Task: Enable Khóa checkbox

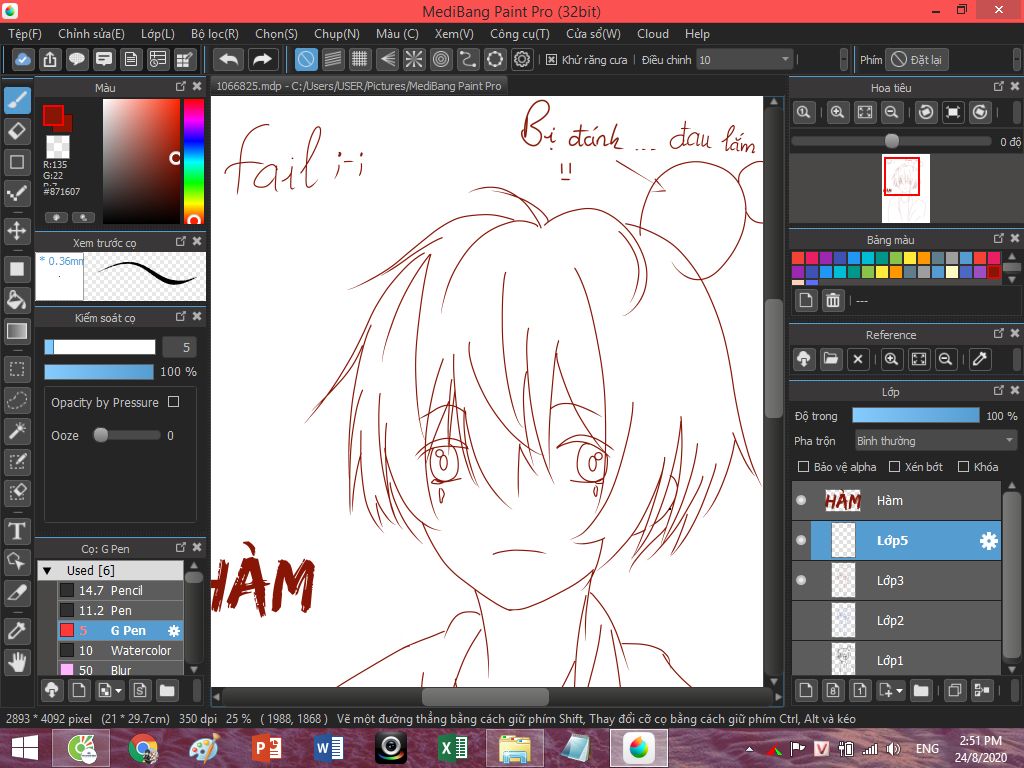Action: 963,466
